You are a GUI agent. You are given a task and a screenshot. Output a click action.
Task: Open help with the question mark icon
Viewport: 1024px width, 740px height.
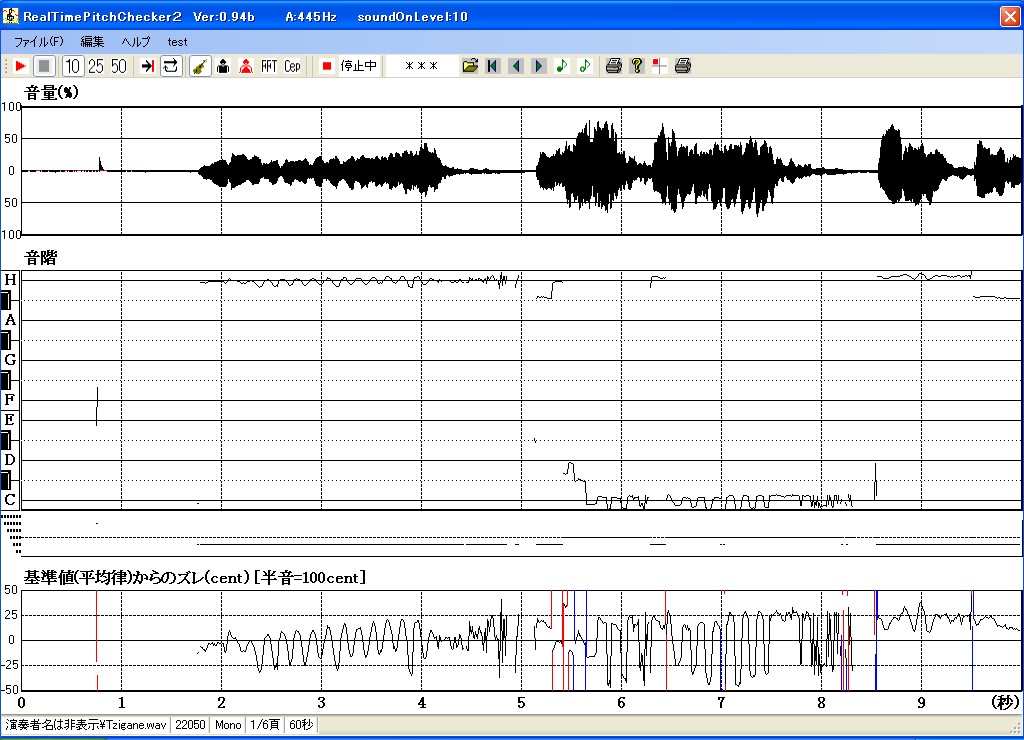(x=637, y=66)
